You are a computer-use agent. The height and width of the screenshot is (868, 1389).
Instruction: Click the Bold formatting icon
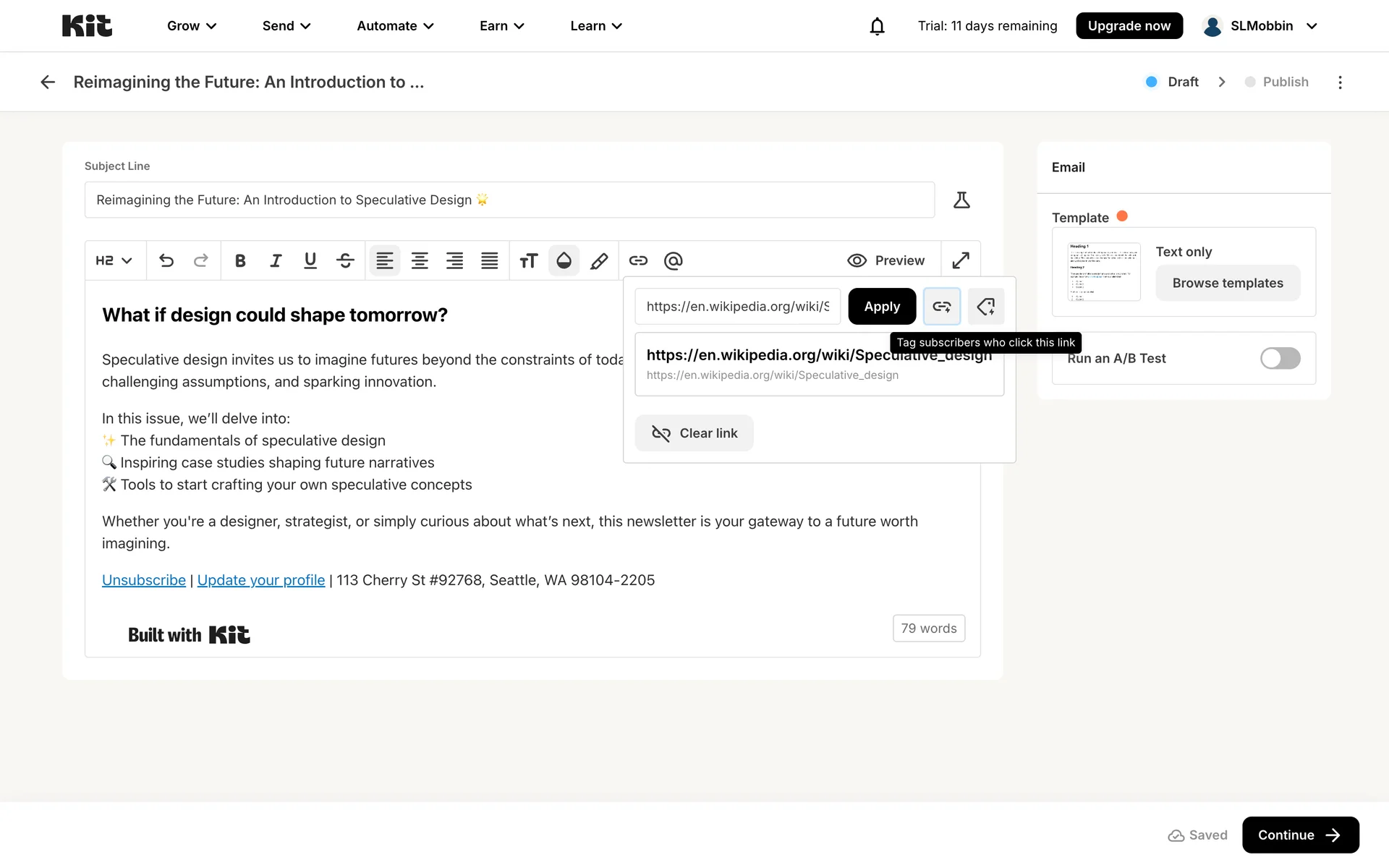[240, 260]
